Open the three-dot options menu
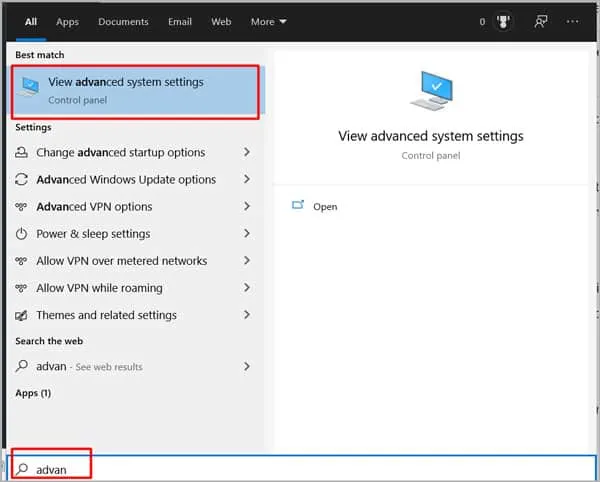This screenshot has width=600, height=482. [x=572, y=21]
